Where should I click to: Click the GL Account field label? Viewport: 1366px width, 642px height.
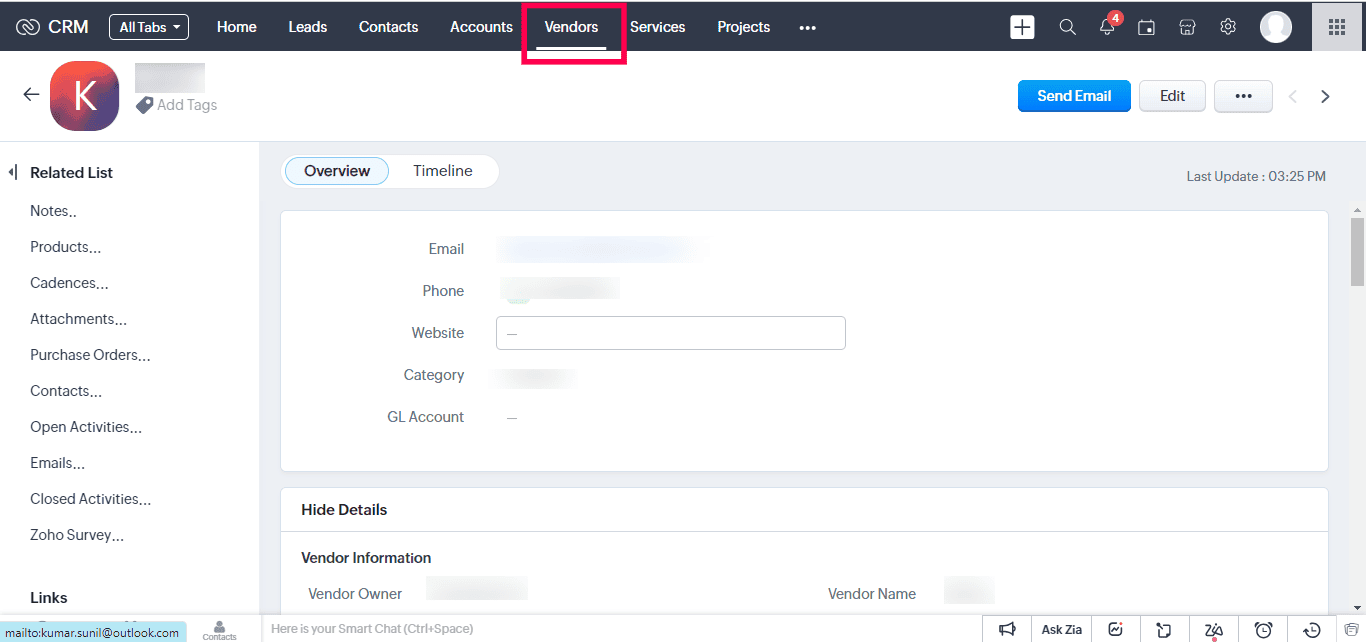(x=425, y=417)
